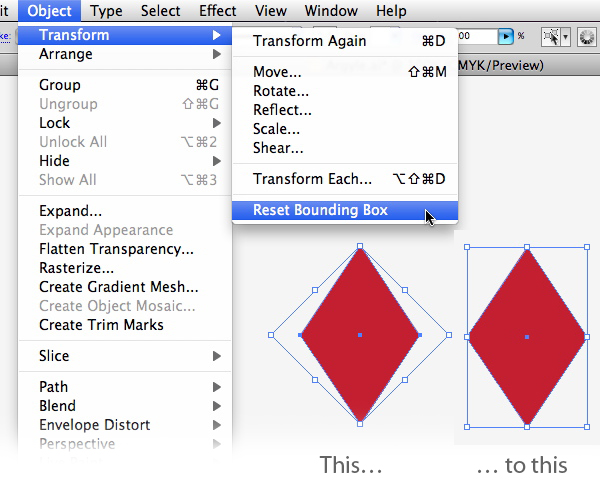Open the opacity slider popup arrow button

coord(505,36)
